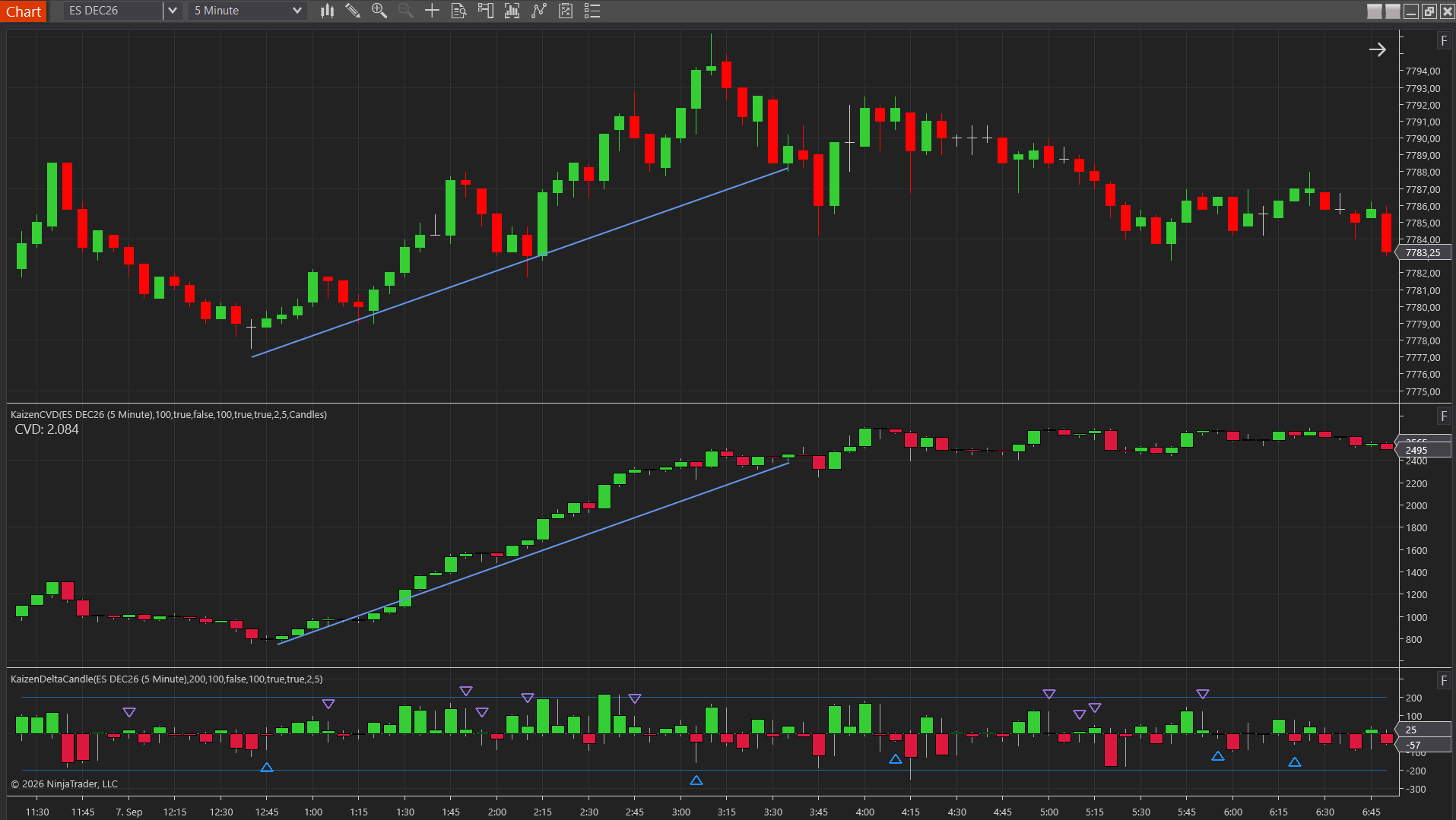Image resolution: width=1456 pixels, height=820 pixels.
Task: Click the first grey link button
Action: coord(1374,11)
